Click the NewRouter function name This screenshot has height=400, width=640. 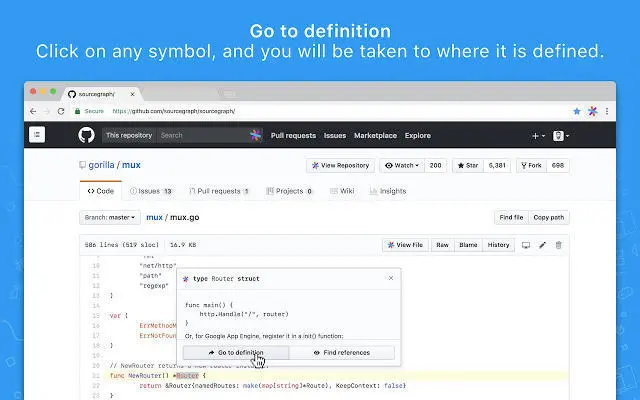[145, 376]
